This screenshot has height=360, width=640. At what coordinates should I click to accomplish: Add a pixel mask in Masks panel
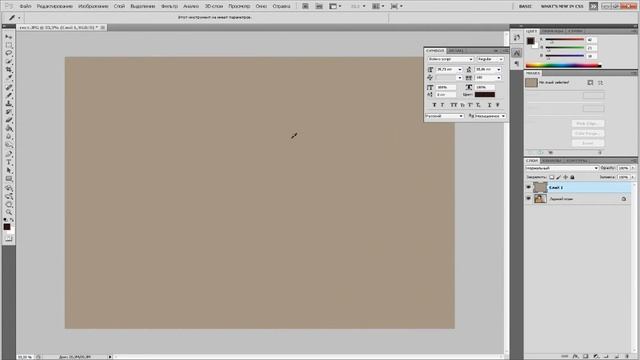coord(590,82)
